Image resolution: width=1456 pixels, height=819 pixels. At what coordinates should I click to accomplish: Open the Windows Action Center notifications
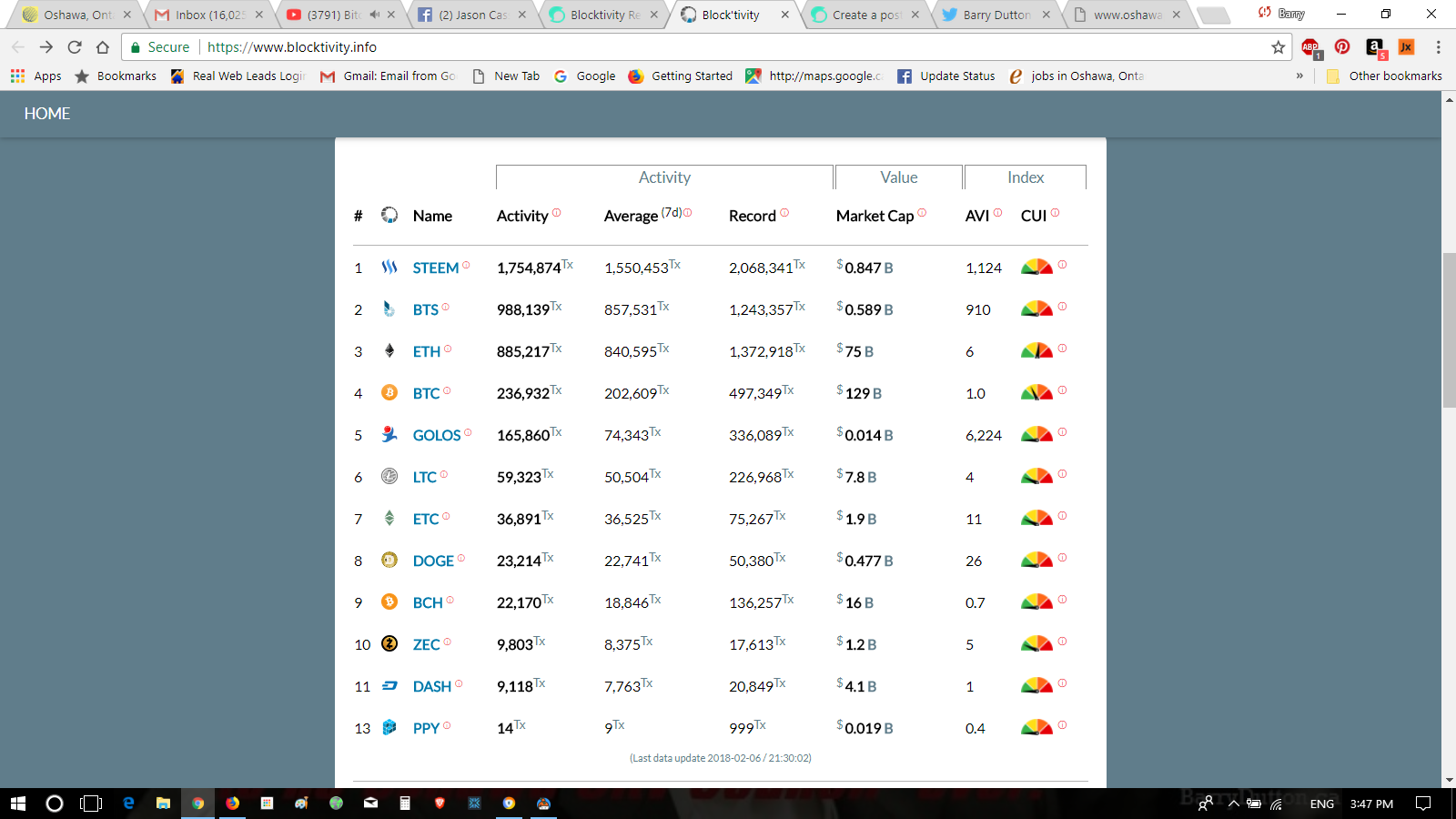click(x=1424, y=804)
